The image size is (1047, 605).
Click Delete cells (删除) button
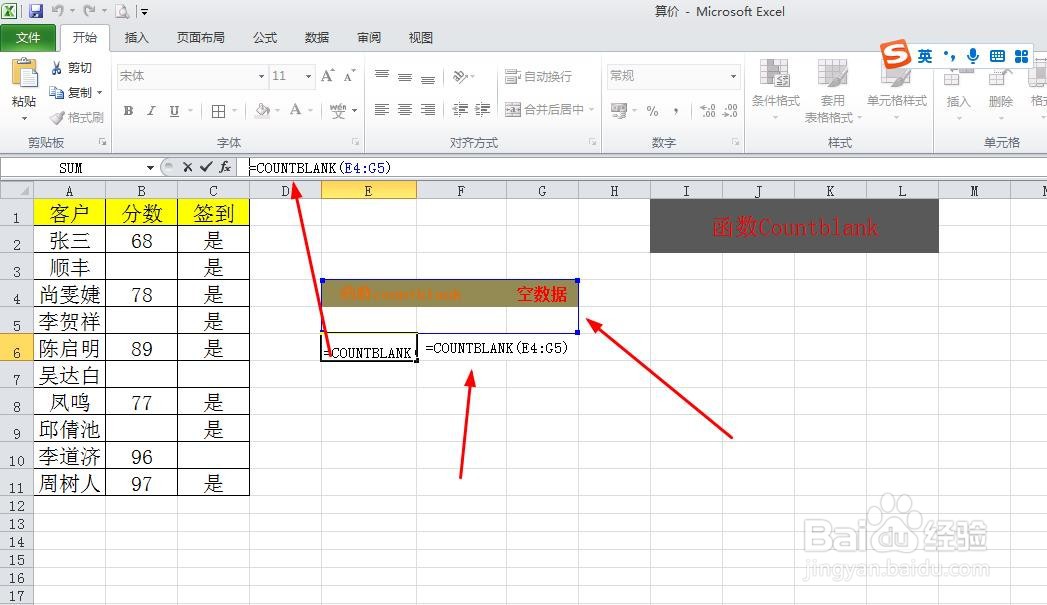tap(1001, 89)
